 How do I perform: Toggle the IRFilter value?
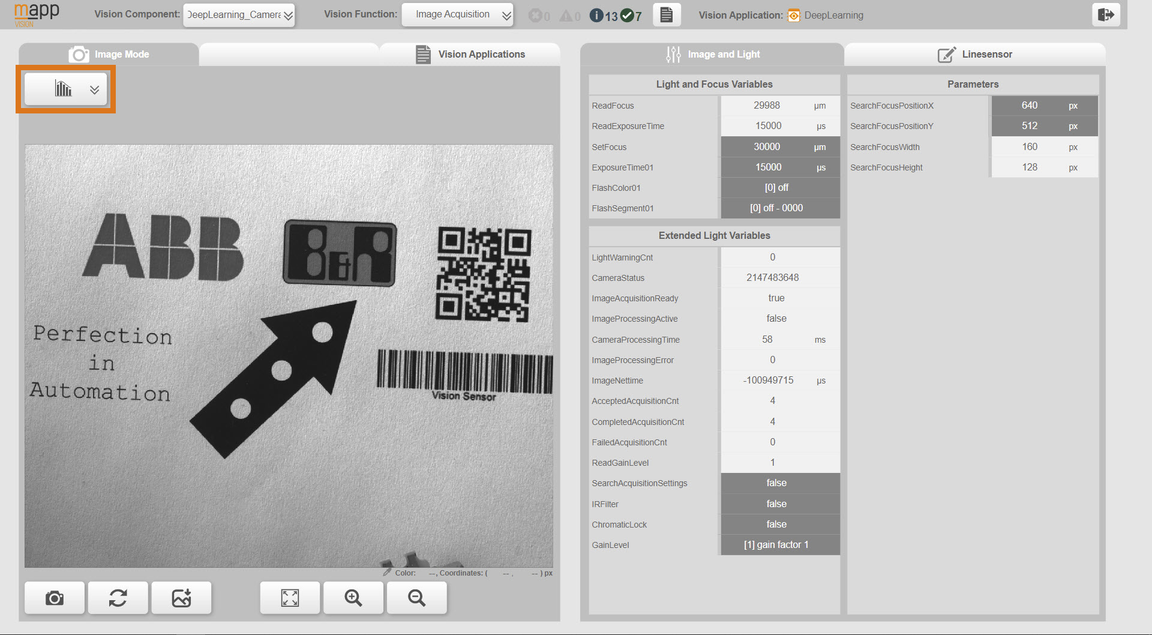[780, 504]
